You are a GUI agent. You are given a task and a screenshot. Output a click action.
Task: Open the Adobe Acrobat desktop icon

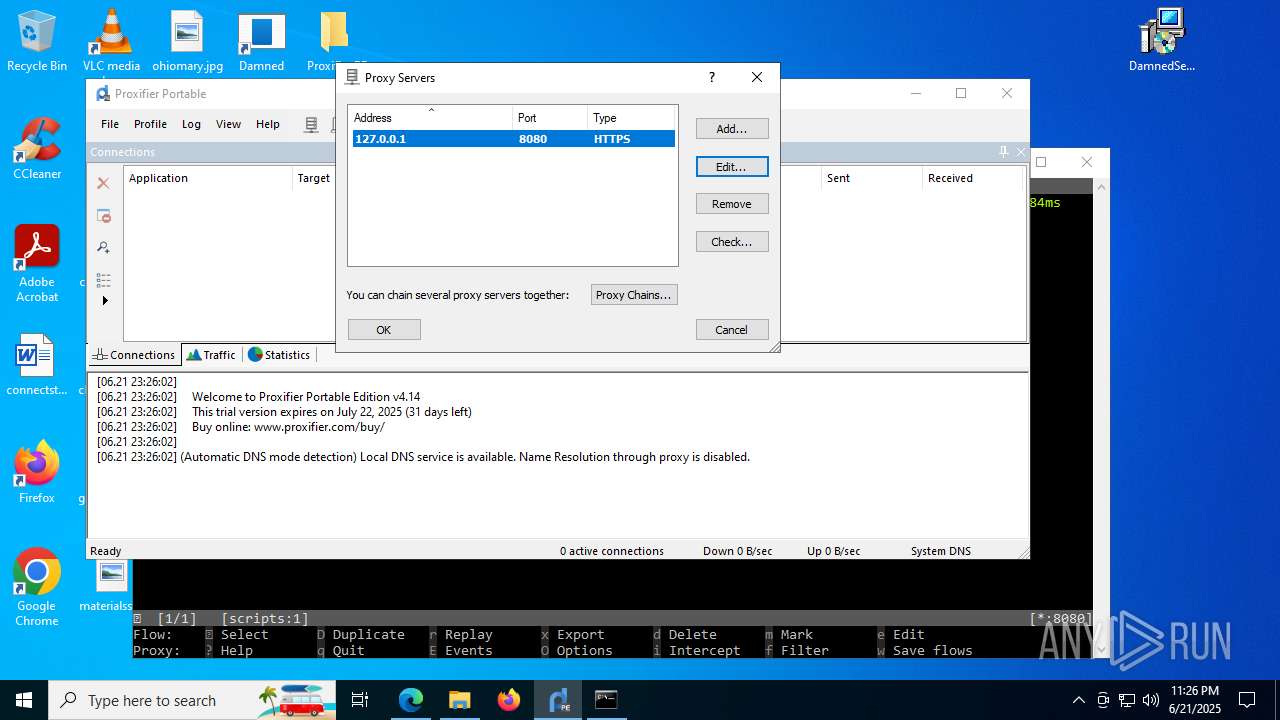tap(37, 263)
